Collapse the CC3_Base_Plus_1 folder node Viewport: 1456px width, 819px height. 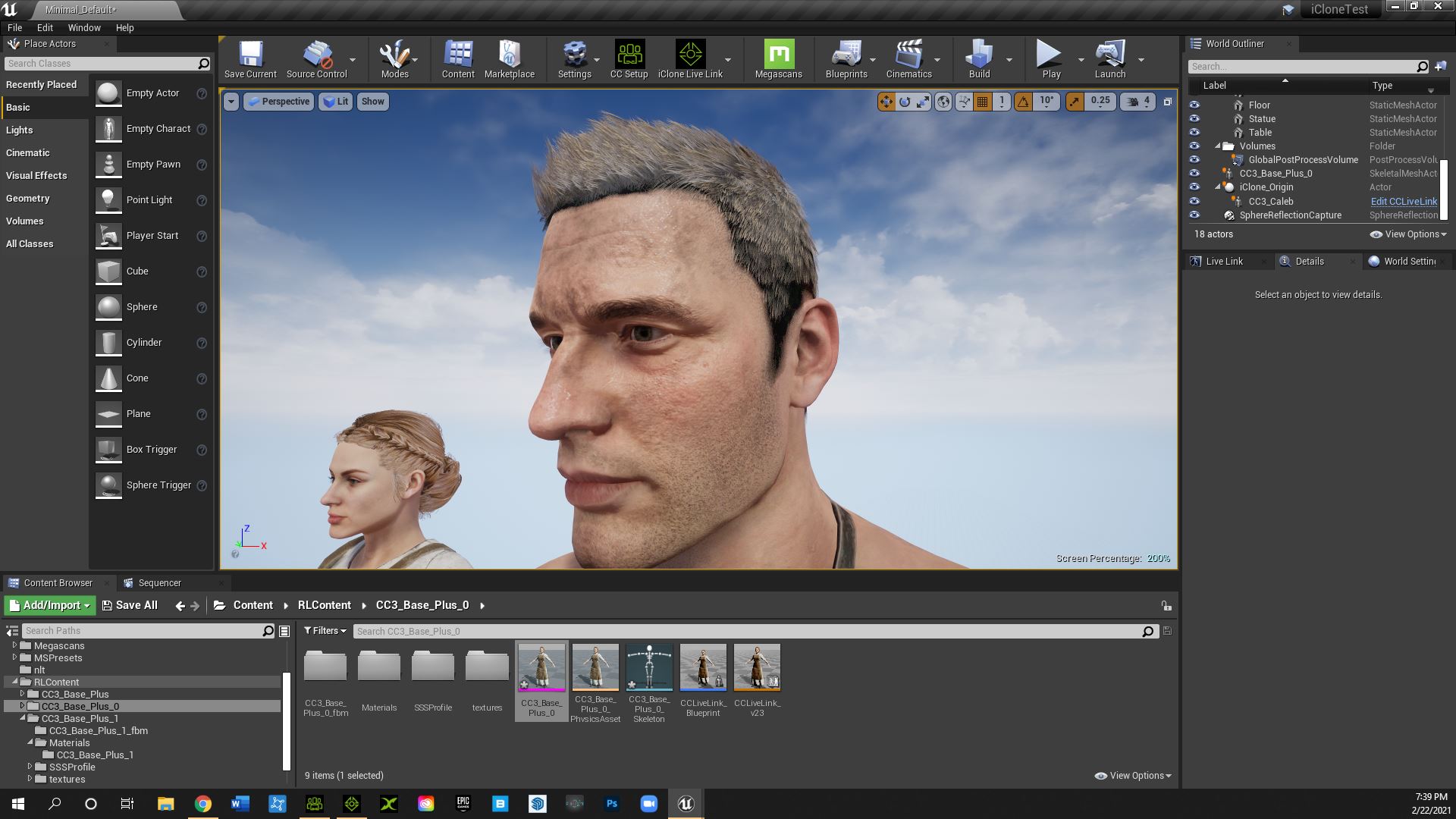tap(23, 718)
